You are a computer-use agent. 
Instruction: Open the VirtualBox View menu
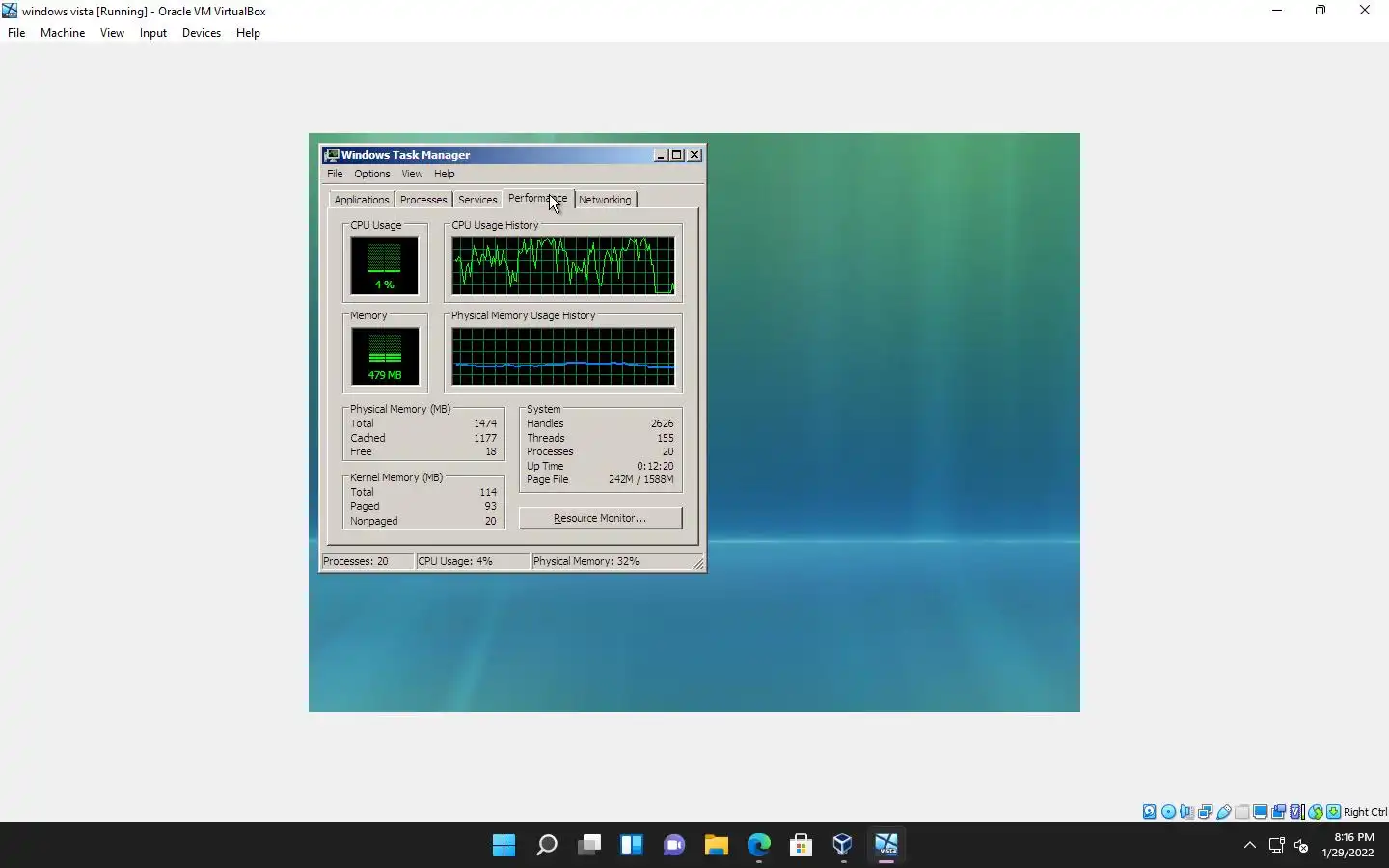112,32
